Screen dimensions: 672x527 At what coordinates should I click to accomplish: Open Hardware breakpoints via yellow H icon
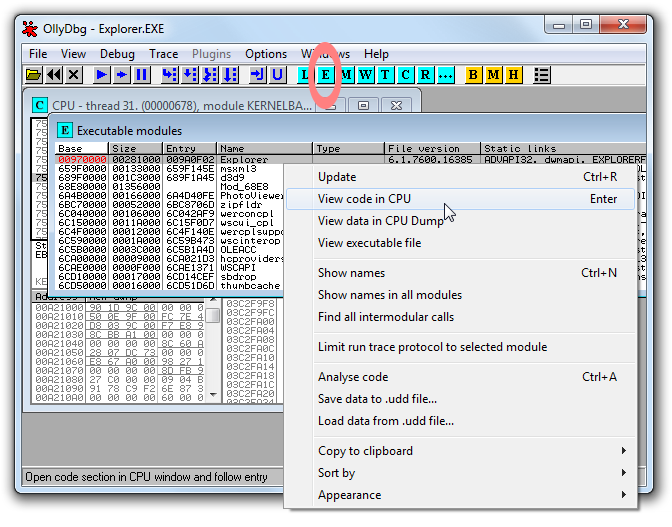tap(513, 75)
